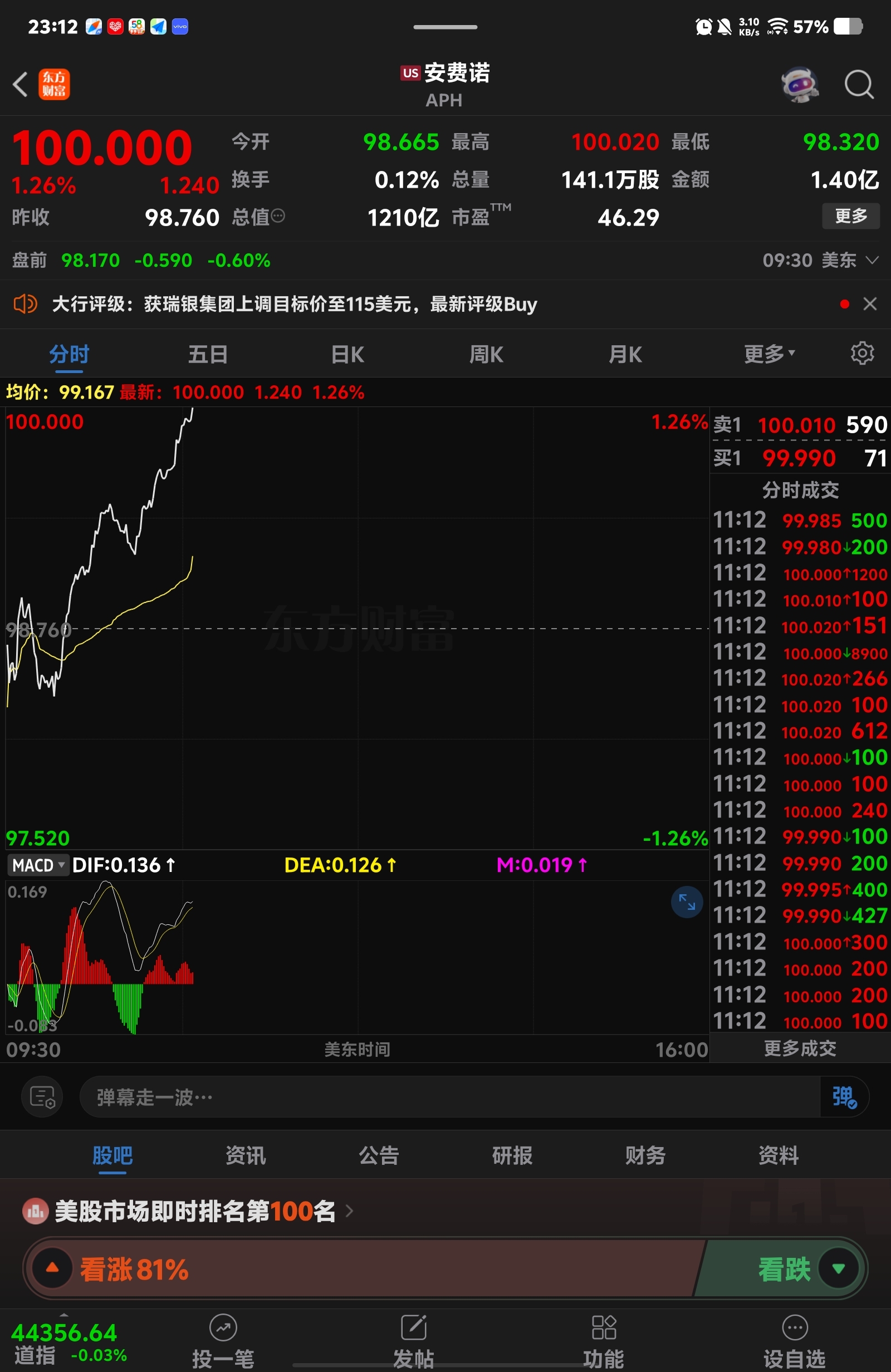
Task: Expand the 09:30 美东 time dropdown
Action: point(820,260)
